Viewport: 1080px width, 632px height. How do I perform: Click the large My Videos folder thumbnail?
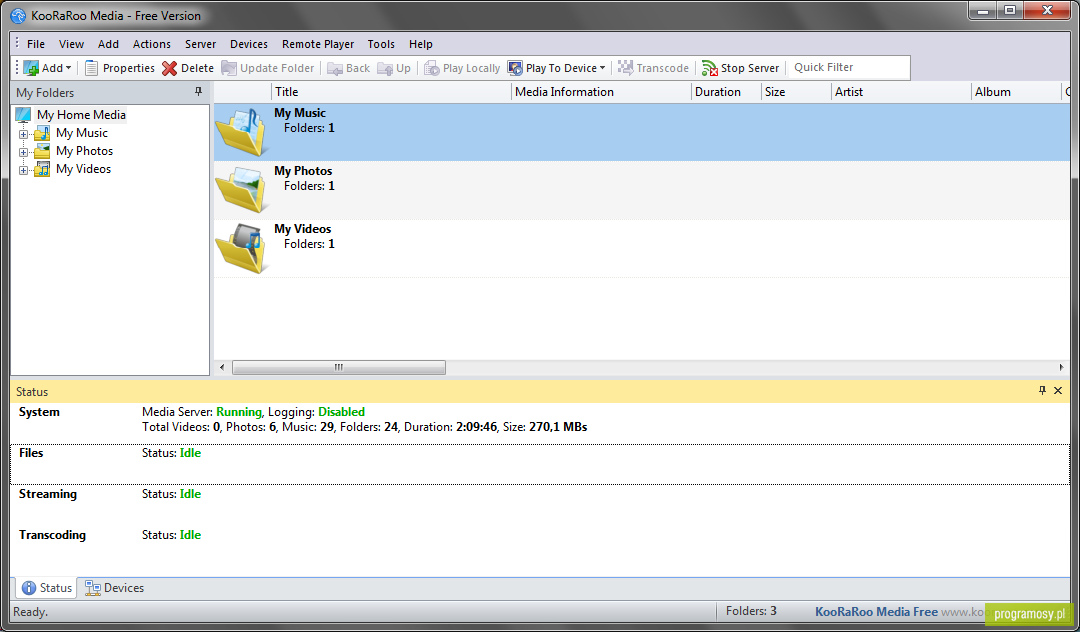241,248
